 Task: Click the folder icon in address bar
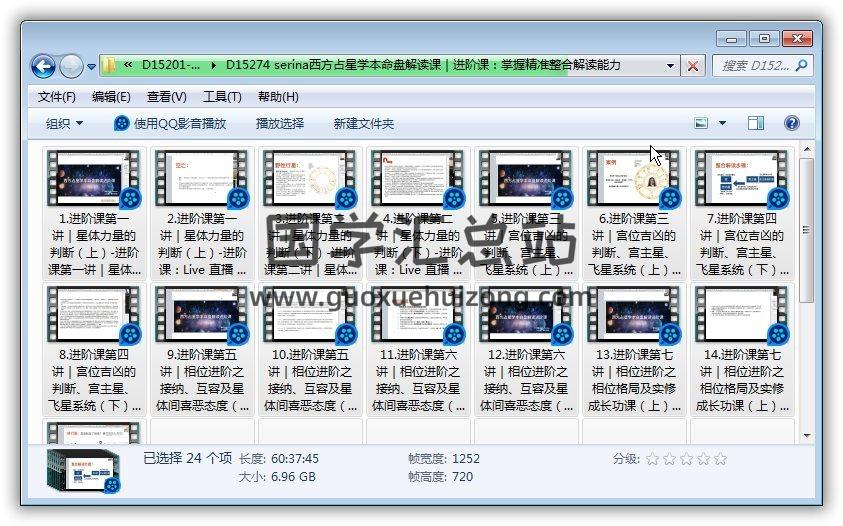[111, 66]
